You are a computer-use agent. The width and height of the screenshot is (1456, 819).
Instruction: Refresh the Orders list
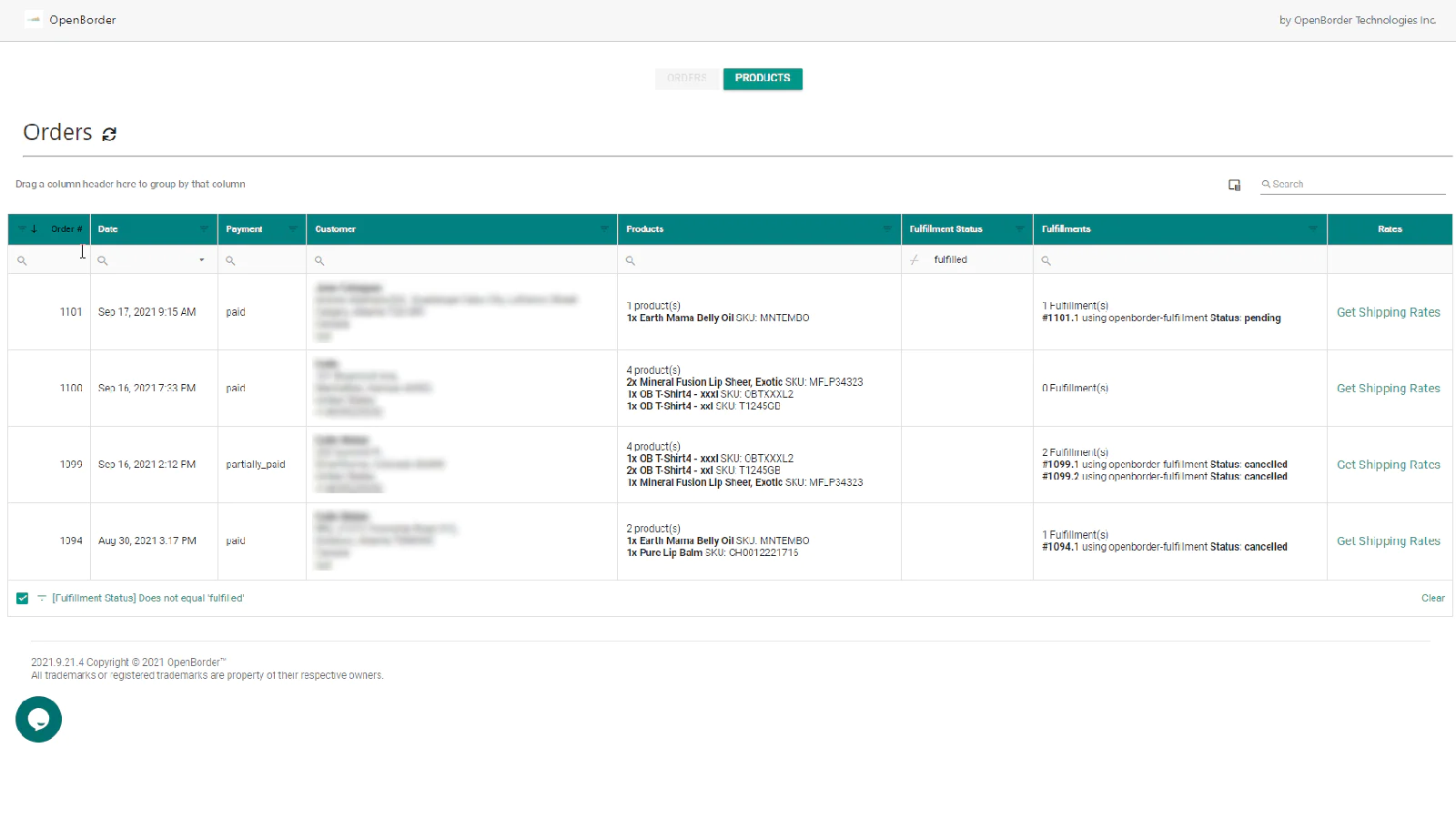pos(109,134)
